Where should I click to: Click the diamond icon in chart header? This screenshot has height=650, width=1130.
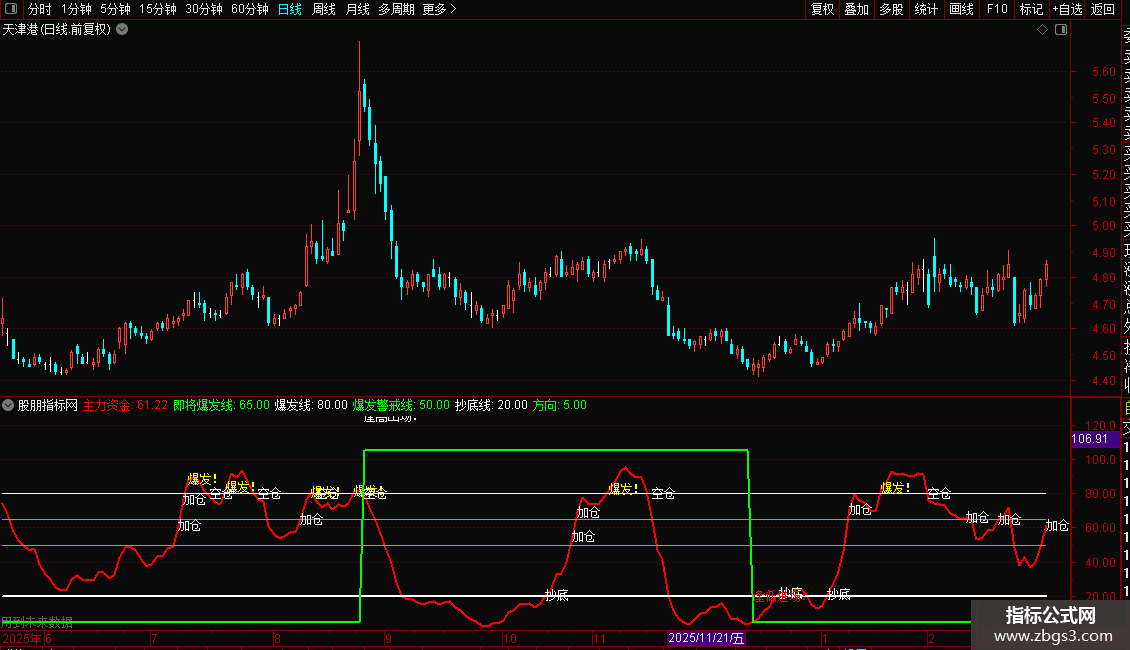1042,30
